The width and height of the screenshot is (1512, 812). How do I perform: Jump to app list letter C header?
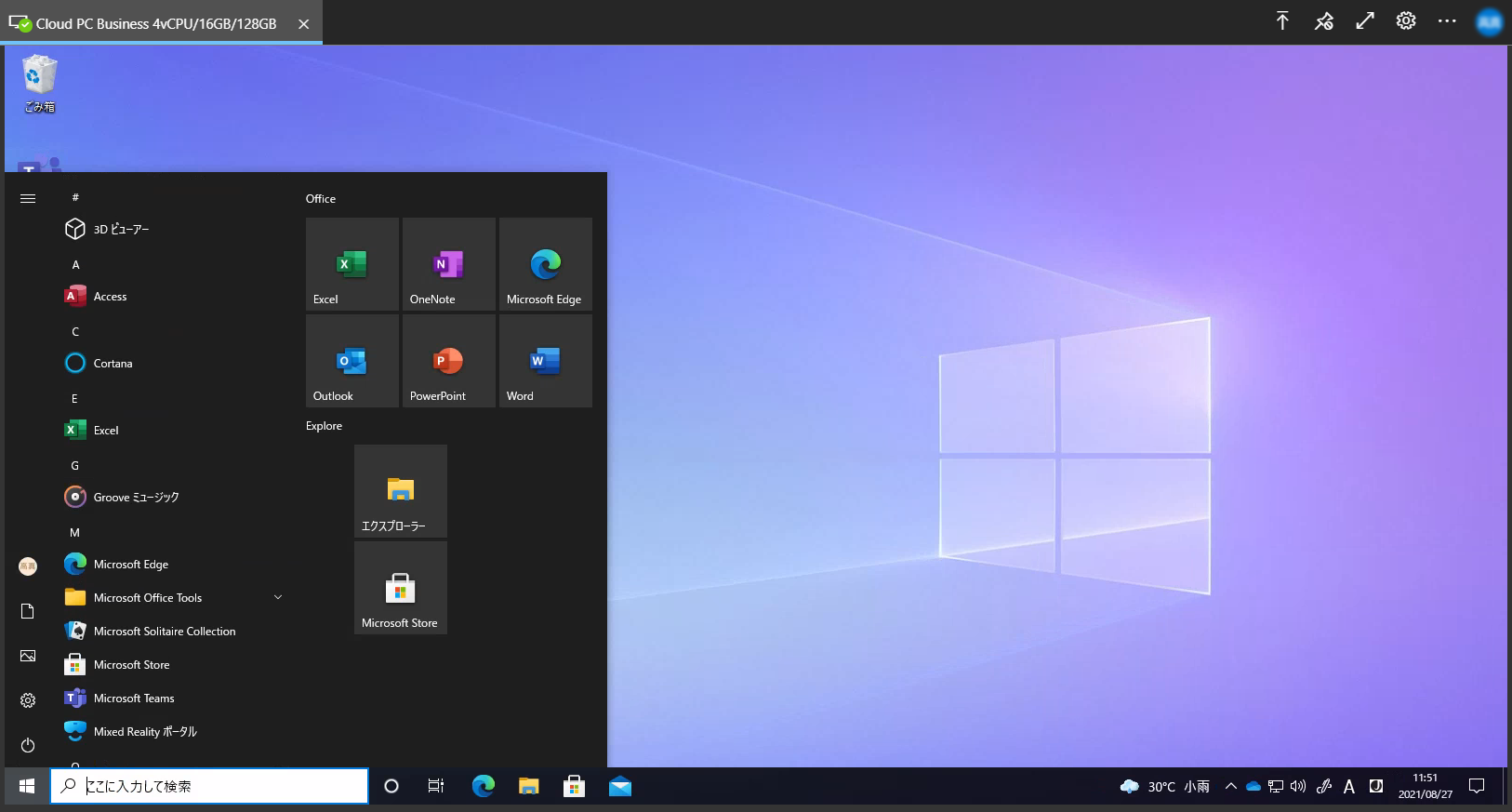click(x=75, y=332)
